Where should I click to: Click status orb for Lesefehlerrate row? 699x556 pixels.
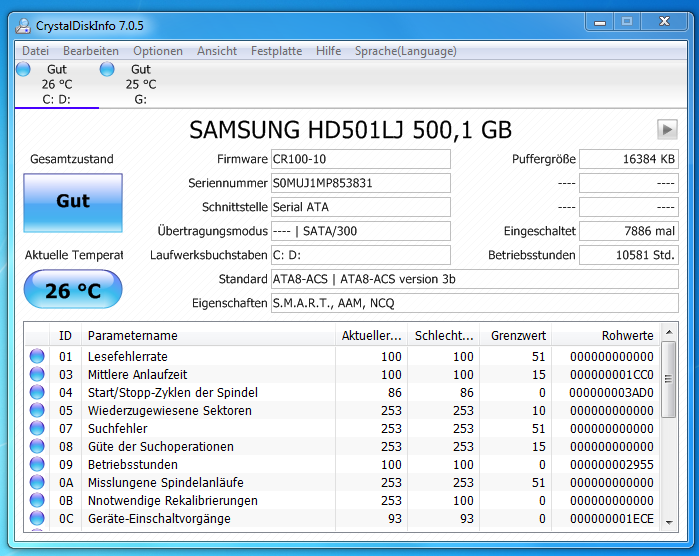37,356
